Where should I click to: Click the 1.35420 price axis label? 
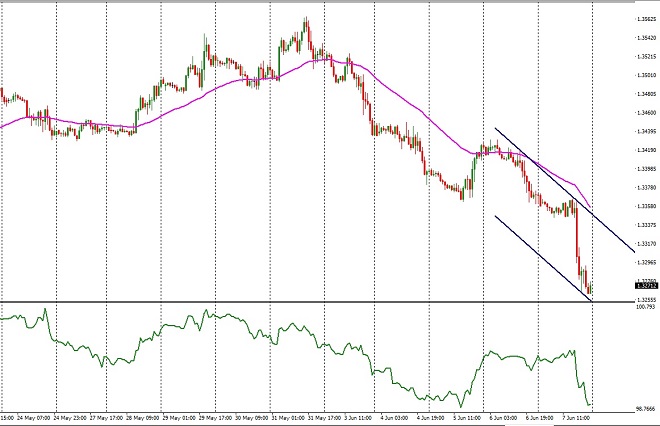pos(647,38)
